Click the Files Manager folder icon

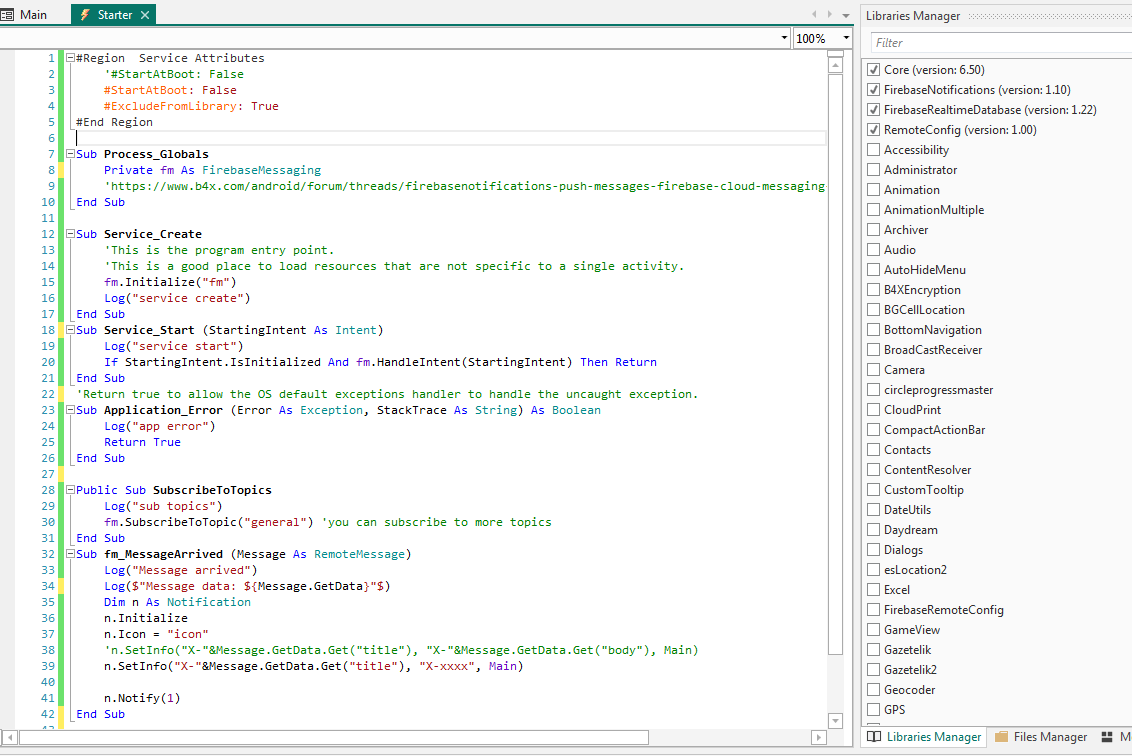[x=1001, y=737]
